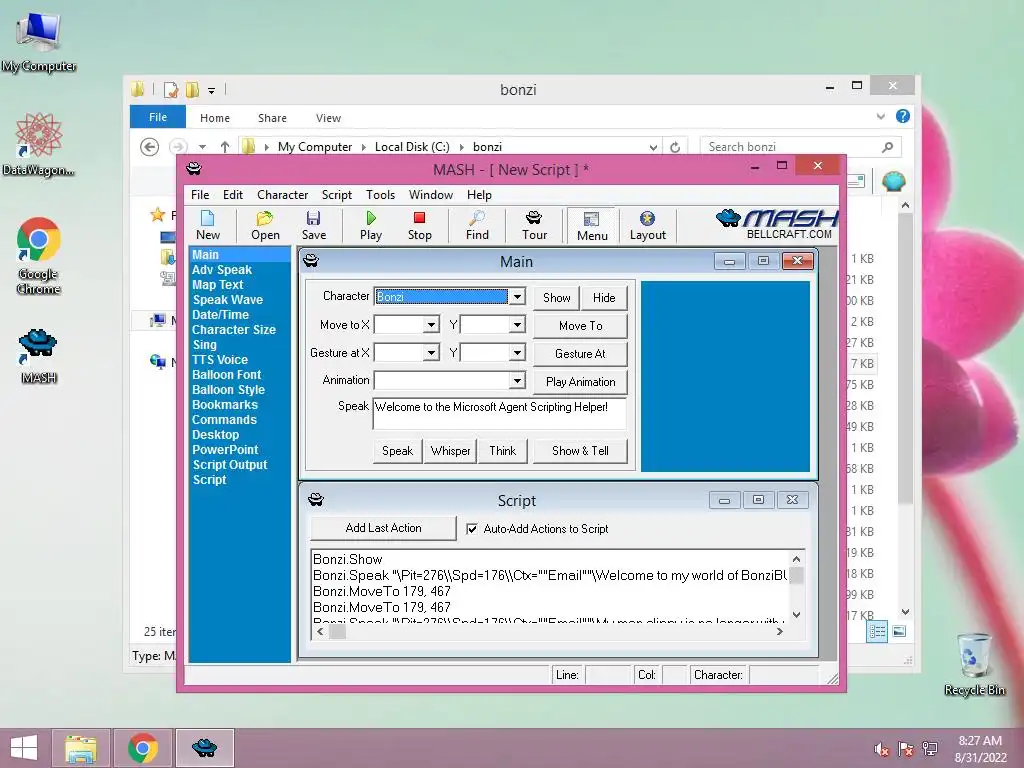Image resolution: width=1024 pixels, height=768 pixels.
Task: Expand the Explorer ribbon chevron
Action: pyautogui.click(x=880, y=117)
